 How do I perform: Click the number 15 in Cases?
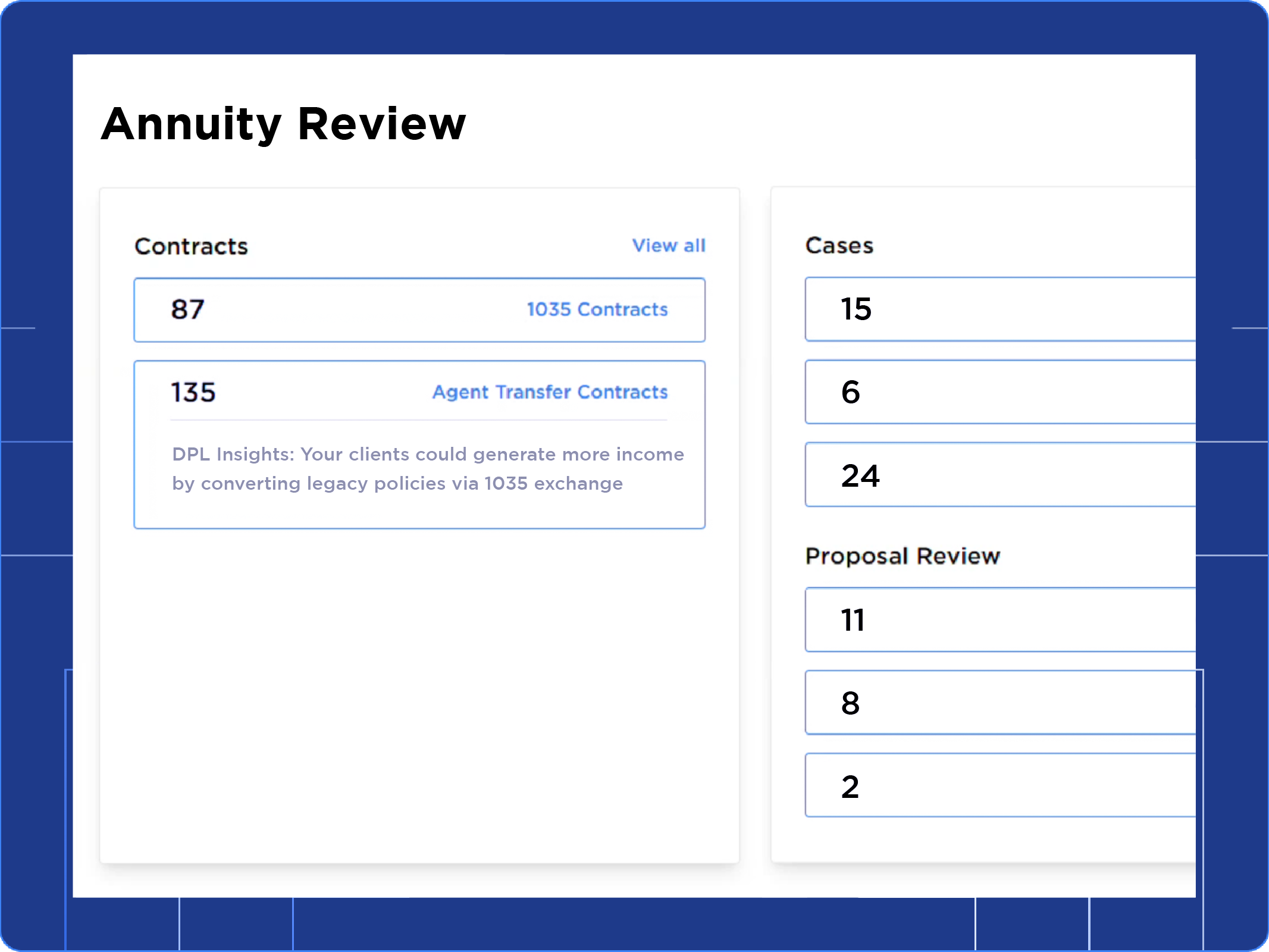[x=856, y=309]
